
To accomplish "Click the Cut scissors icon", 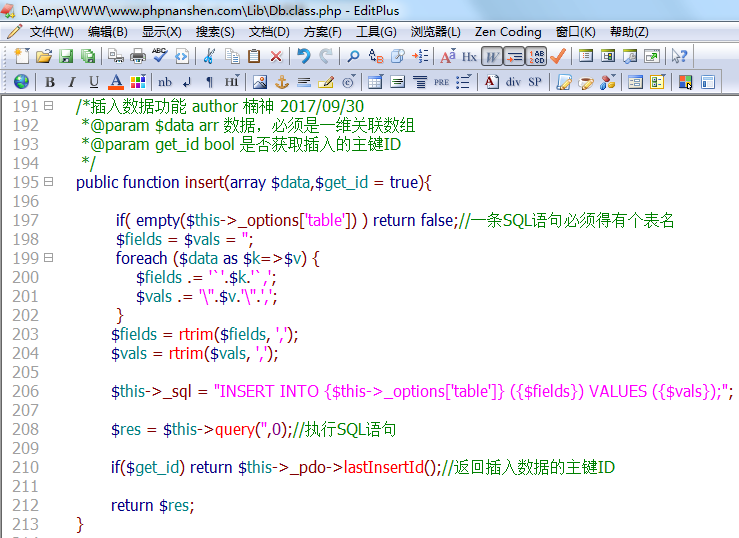I will 209,57.
